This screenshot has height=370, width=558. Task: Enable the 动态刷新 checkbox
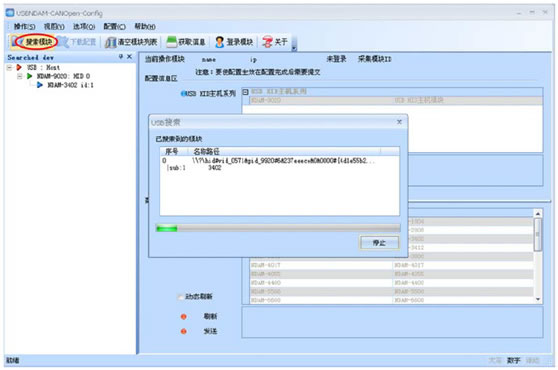[180, 297]
